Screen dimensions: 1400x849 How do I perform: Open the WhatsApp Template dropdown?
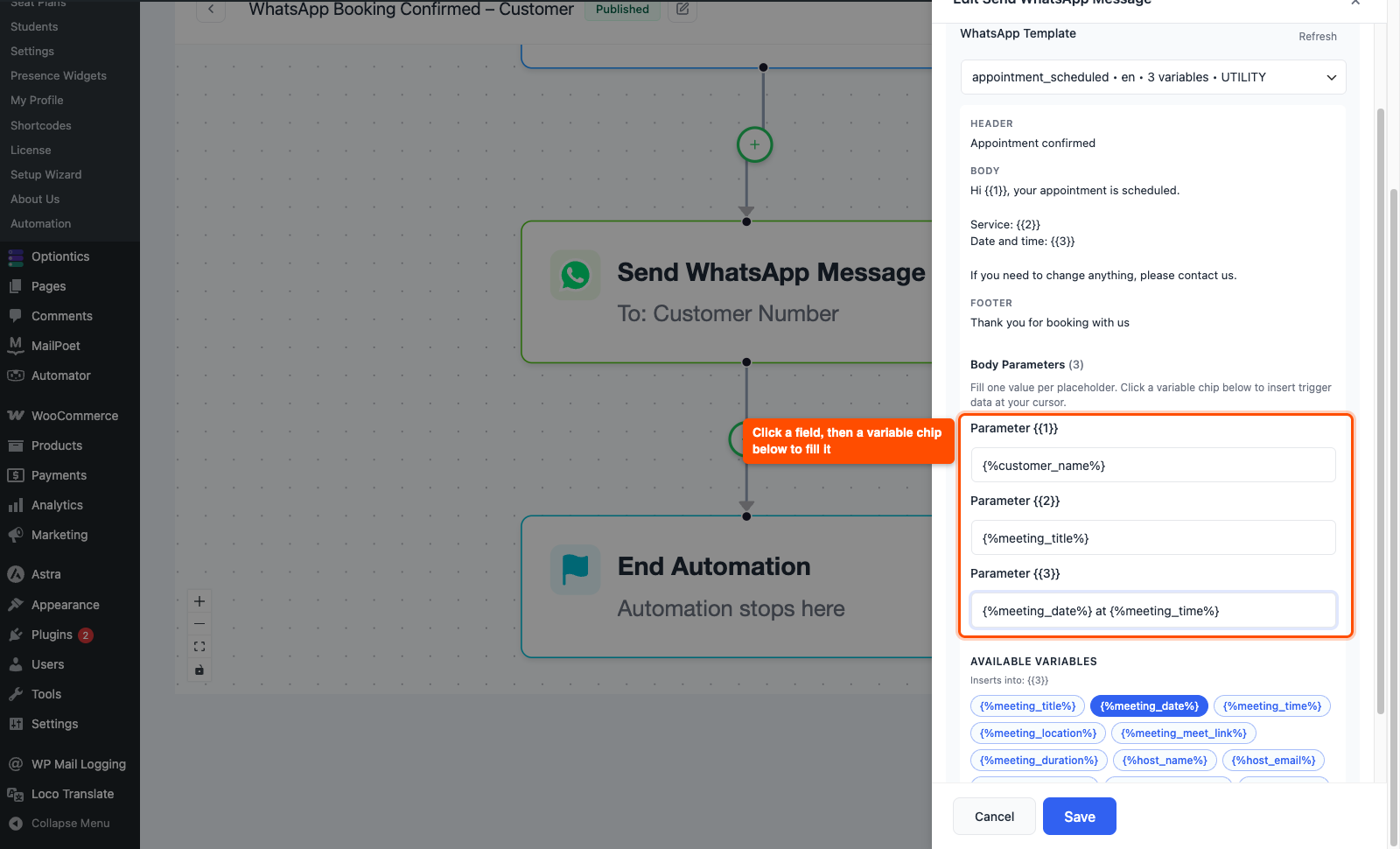pyautogui.click(x=1153, y=77)
